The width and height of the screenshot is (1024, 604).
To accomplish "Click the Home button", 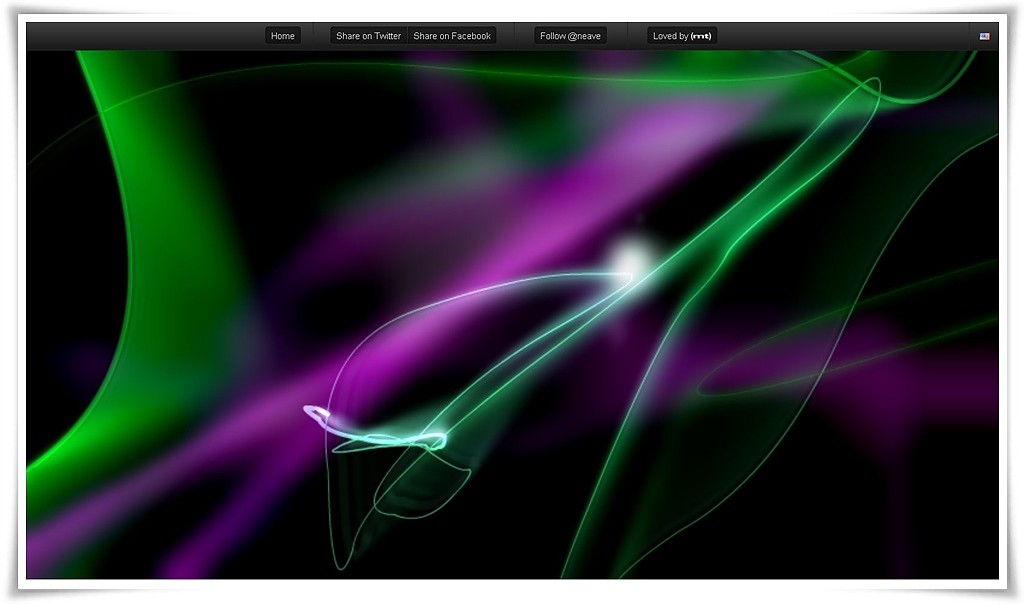I will pos(283,36).
